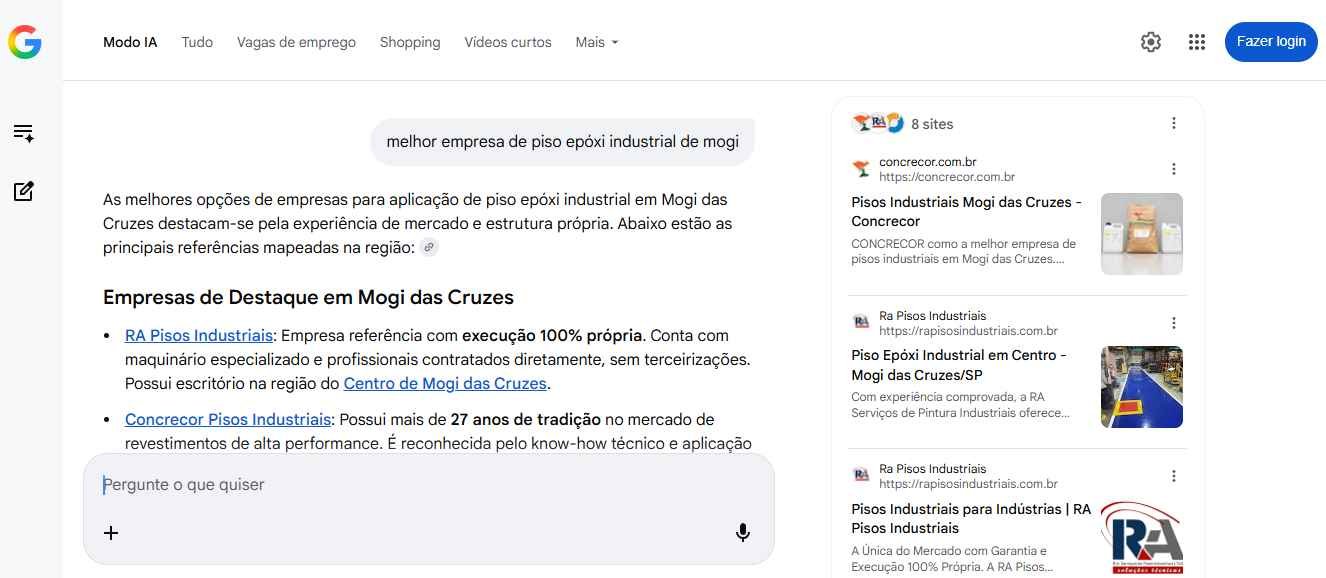Click the blue epoxy floor thumbnail
The image size is (1326, 578).
1142,387
